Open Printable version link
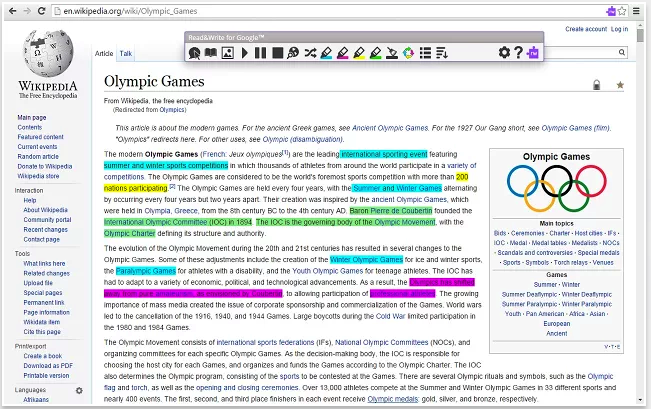The image size is (651, 409). click(46, 376)
